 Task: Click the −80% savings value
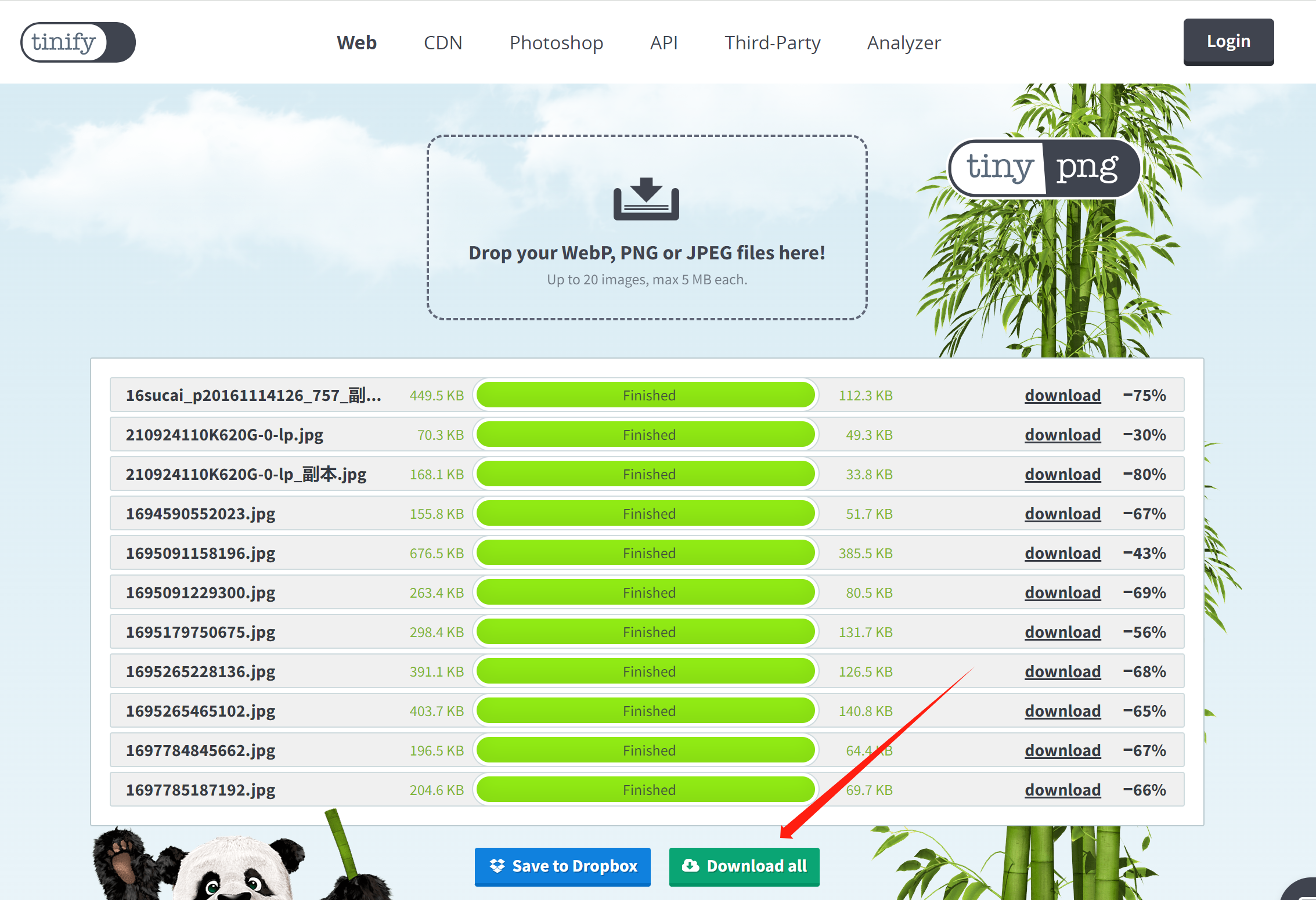click(x=1144, y=474)
